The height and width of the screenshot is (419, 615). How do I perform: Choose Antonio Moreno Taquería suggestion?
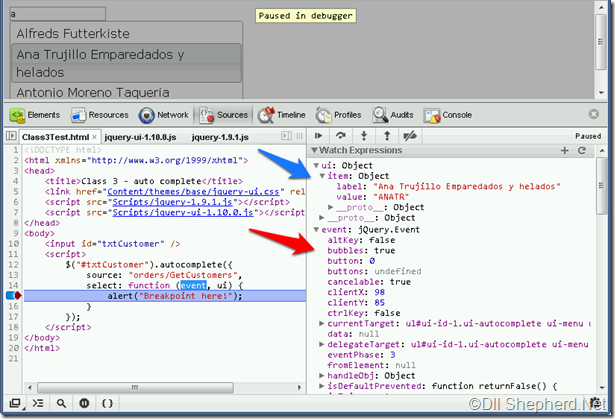click(x=126, y=91)
